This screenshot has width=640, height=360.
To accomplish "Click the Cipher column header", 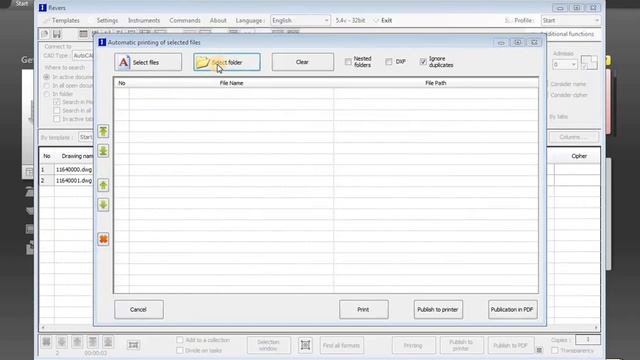I will coord(579,156).
